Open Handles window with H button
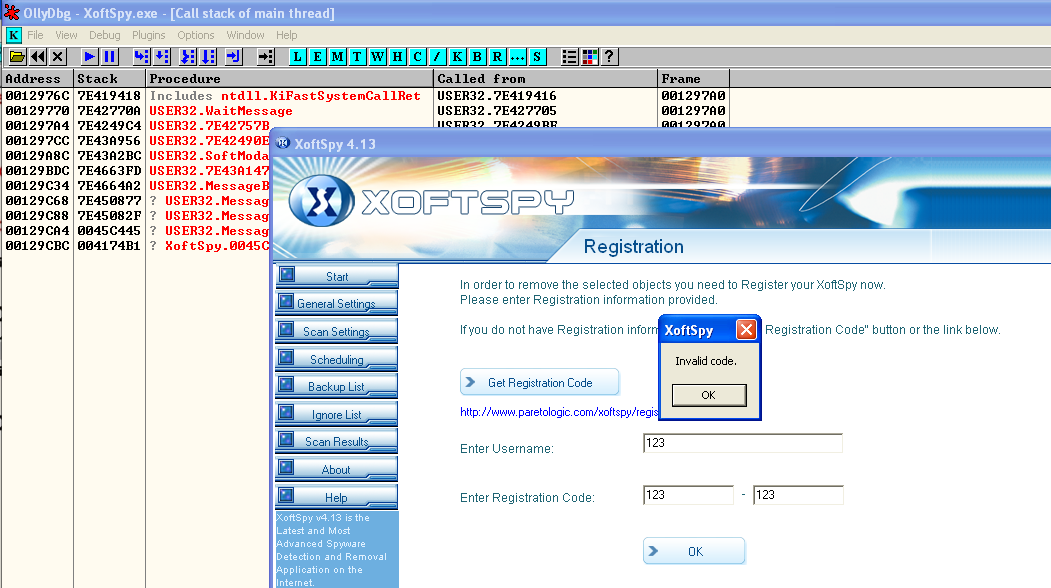Viewport: 1051px width, 588px height. click(x=397, y=57)
